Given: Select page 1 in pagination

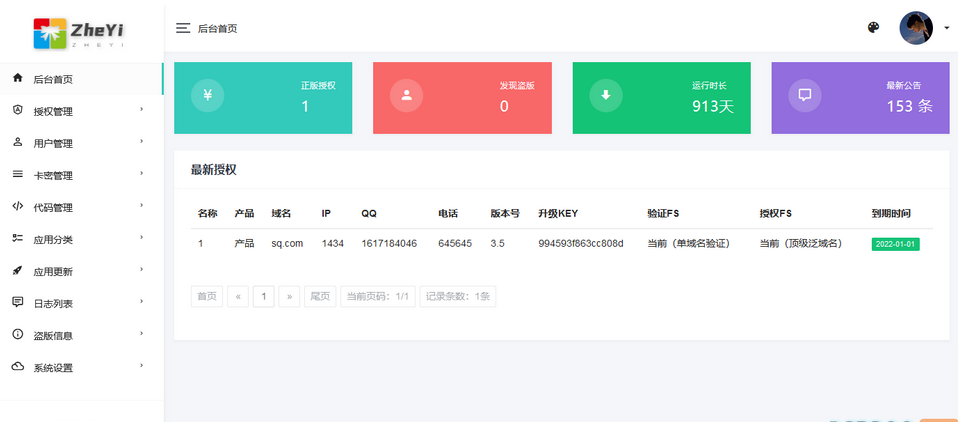Looking at the screenshot, I should coord(264,296).
